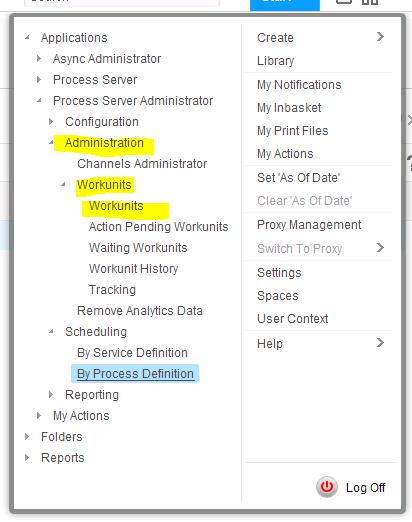Expand the Folders tree node
The height and width of the screenshot is (522, 412).
click(27, 437)
